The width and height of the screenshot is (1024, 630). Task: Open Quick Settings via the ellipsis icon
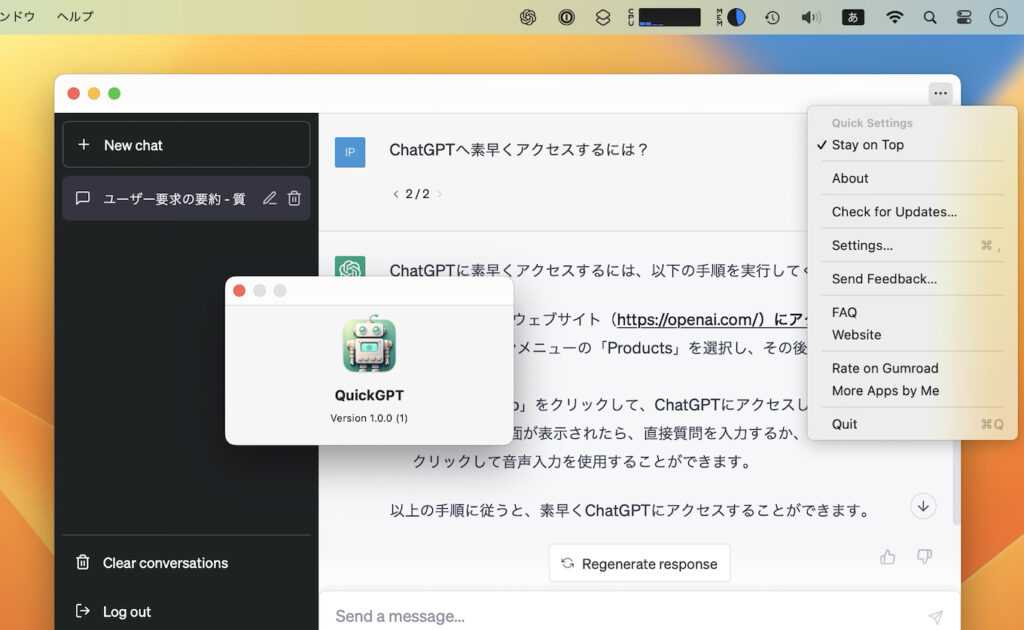pyautogui.click(x=940, y=93)
